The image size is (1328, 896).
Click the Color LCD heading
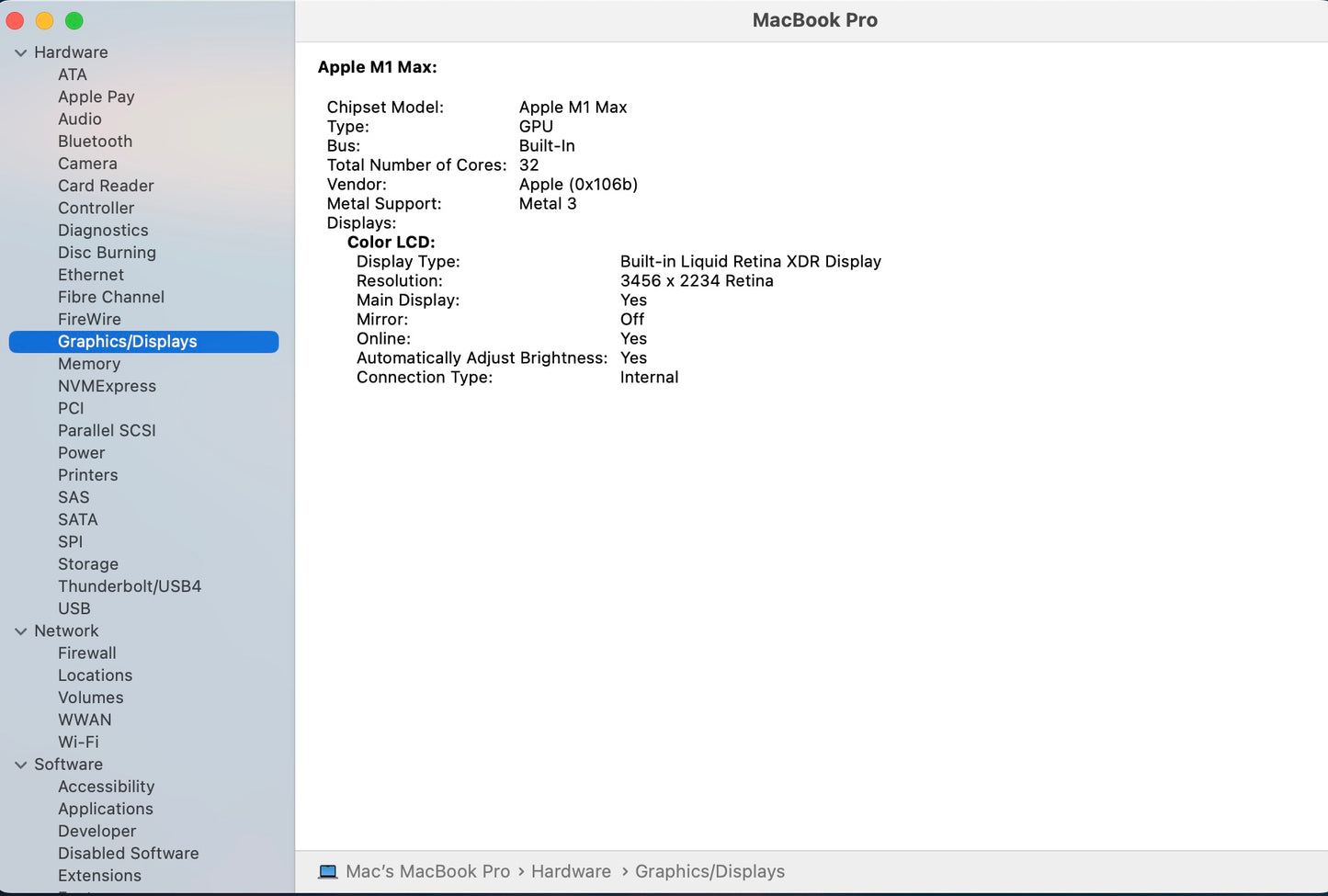point(391,243)
